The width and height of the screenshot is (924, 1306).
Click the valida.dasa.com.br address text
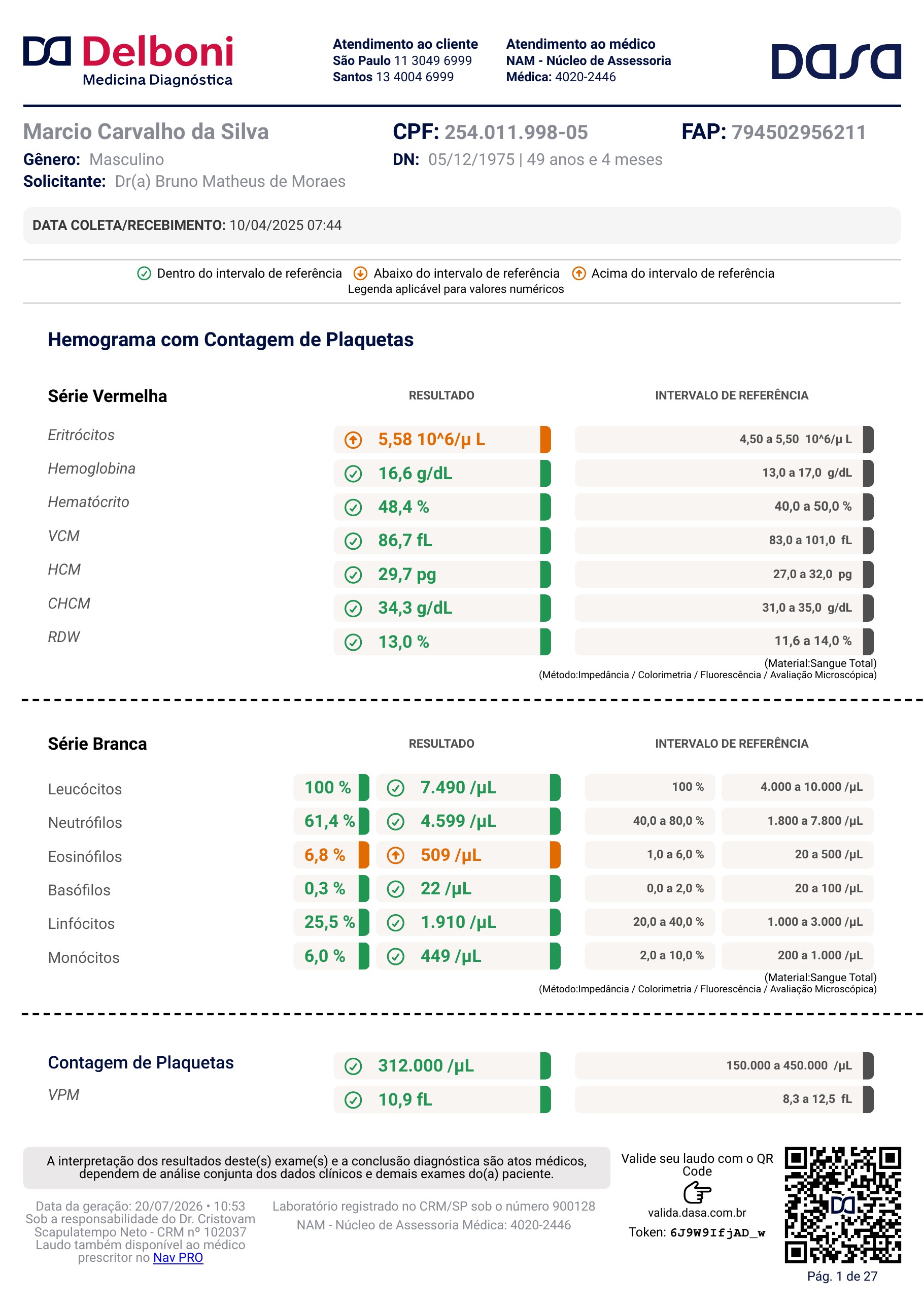pyautogui.click(x=697, y=1213)
